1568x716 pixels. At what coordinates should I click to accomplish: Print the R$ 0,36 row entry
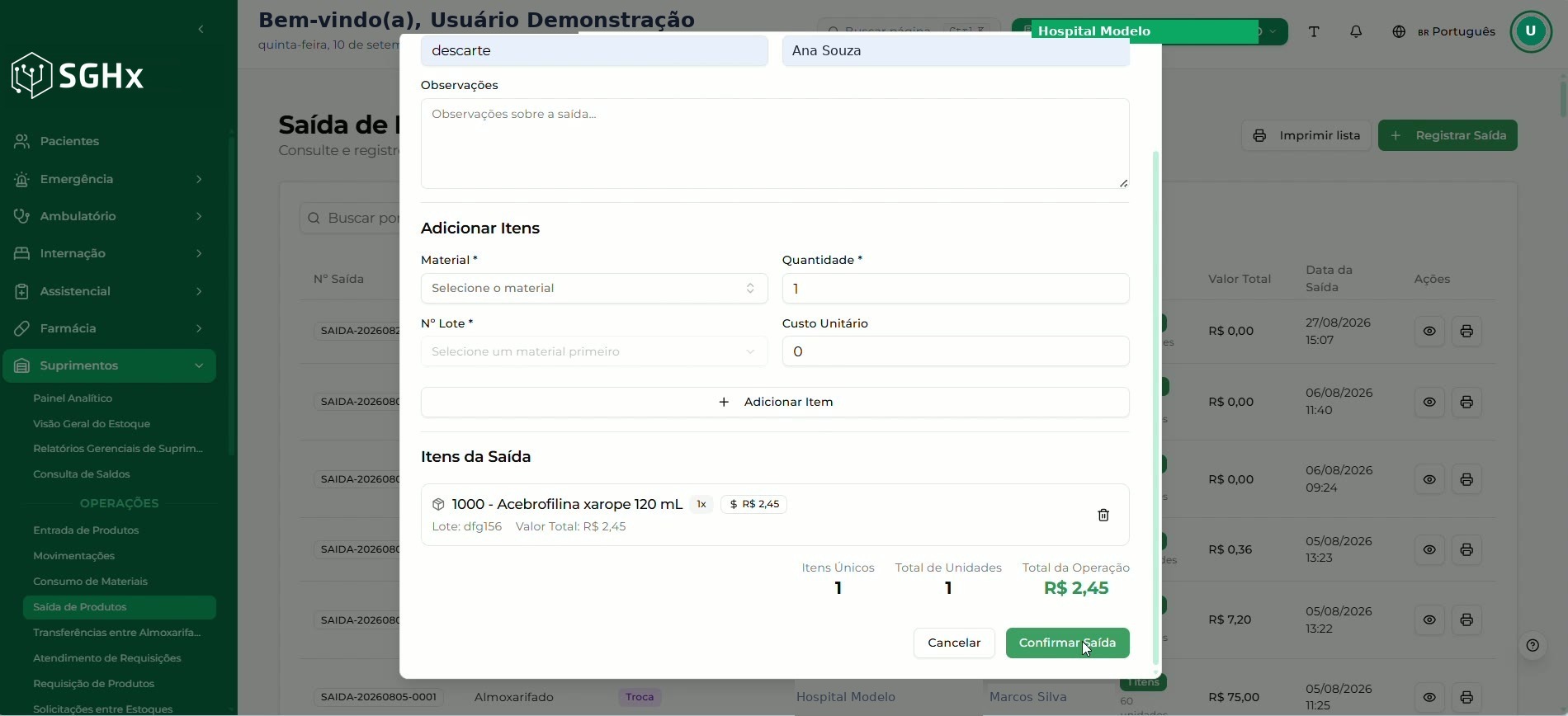[1466, 549]
